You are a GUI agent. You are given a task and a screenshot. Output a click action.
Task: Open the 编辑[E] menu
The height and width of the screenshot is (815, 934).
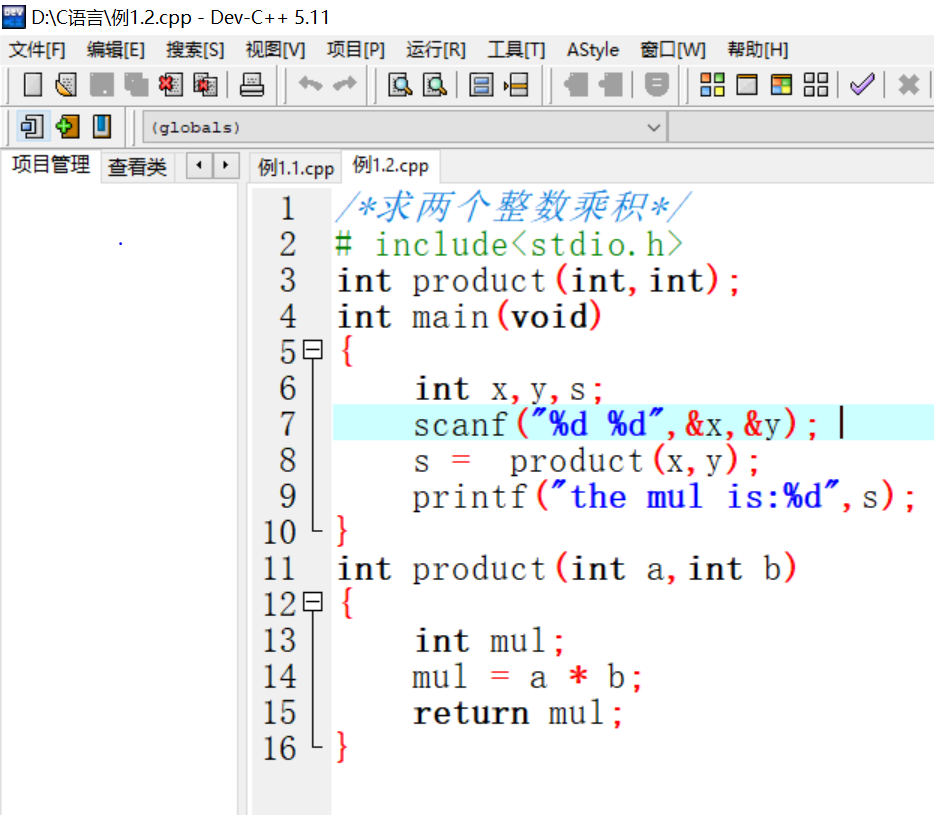[116, 50]
